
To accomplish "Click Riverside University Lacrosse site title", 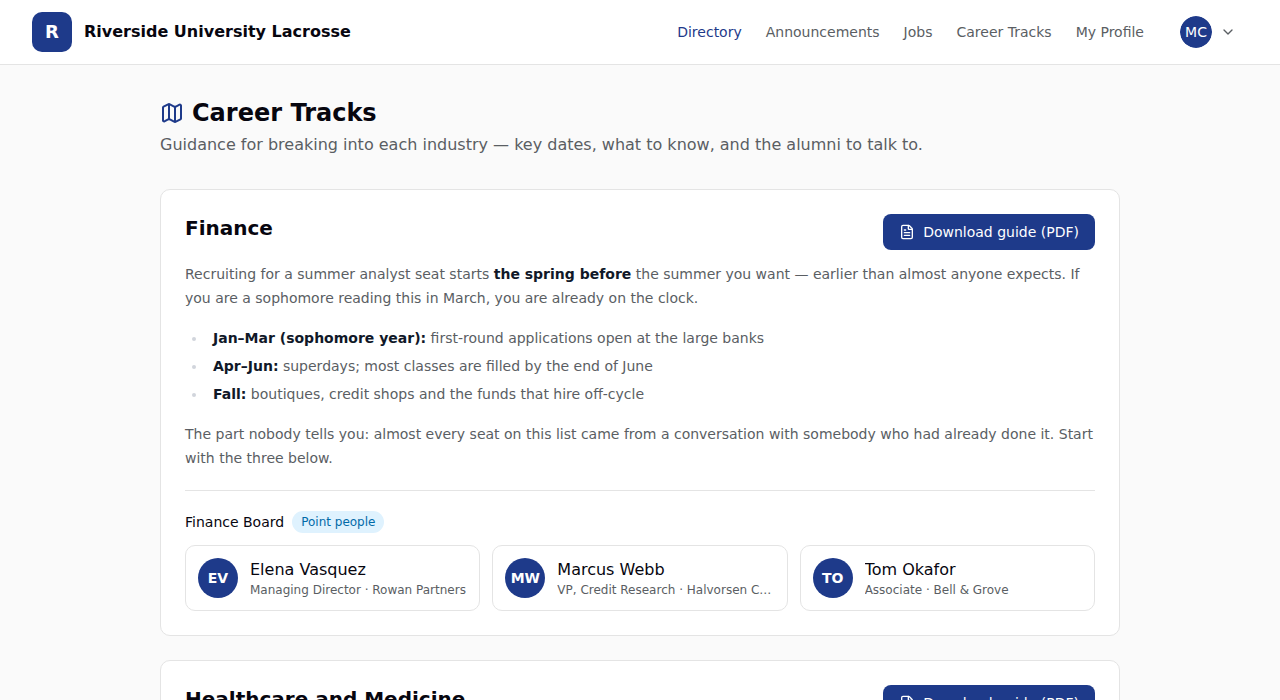I will pos(217,32).
